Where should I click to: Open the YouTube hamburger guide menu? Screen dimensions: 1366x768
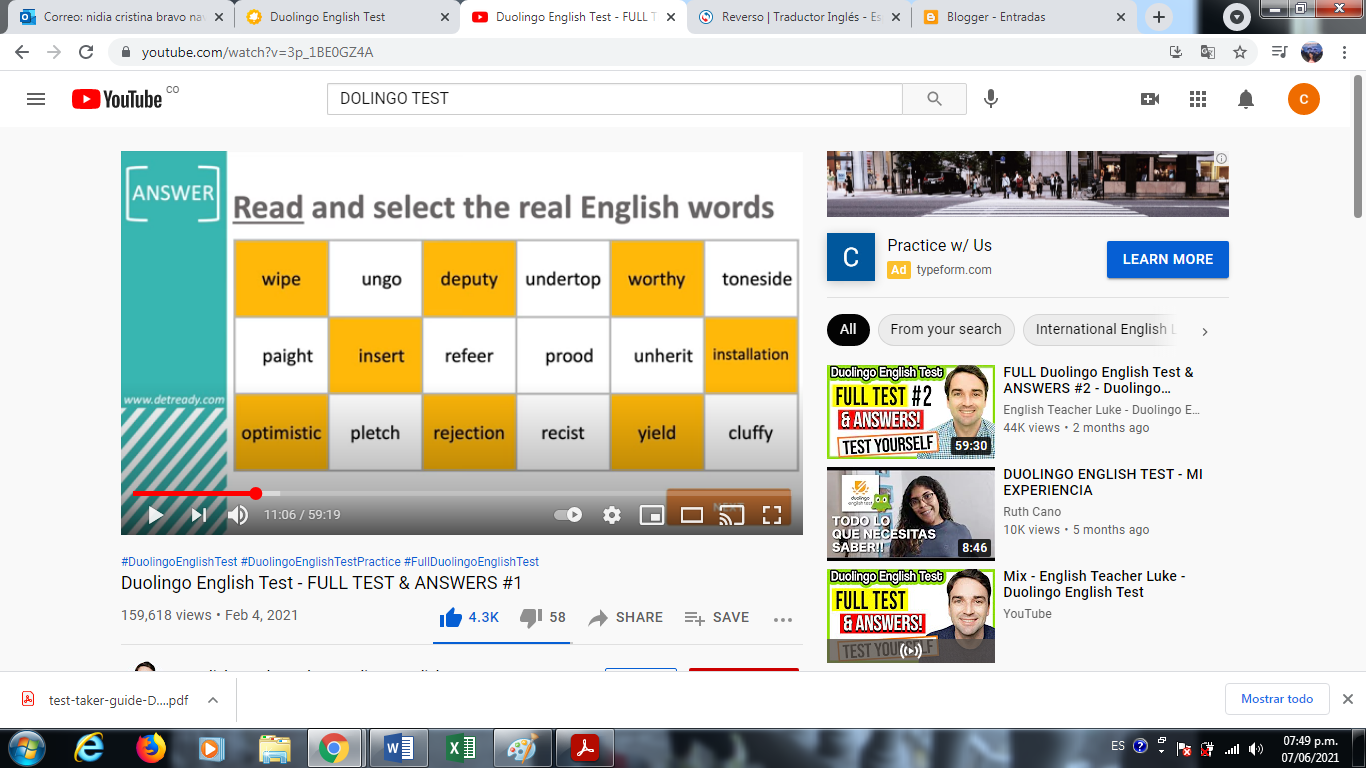tap(36, 99)
